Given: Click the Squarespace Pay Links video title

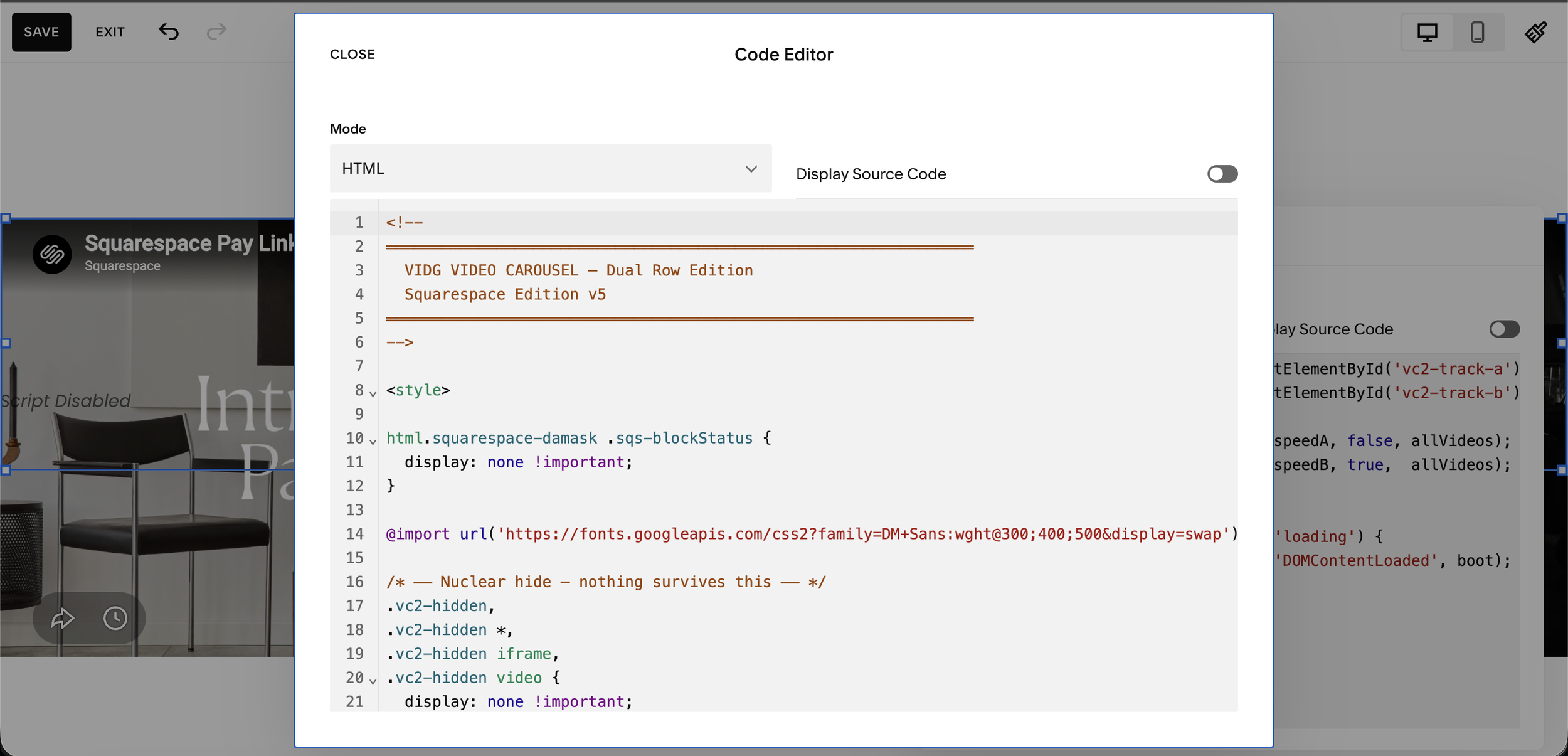Looking at the screenshot, I should click(x=189, y=243).
